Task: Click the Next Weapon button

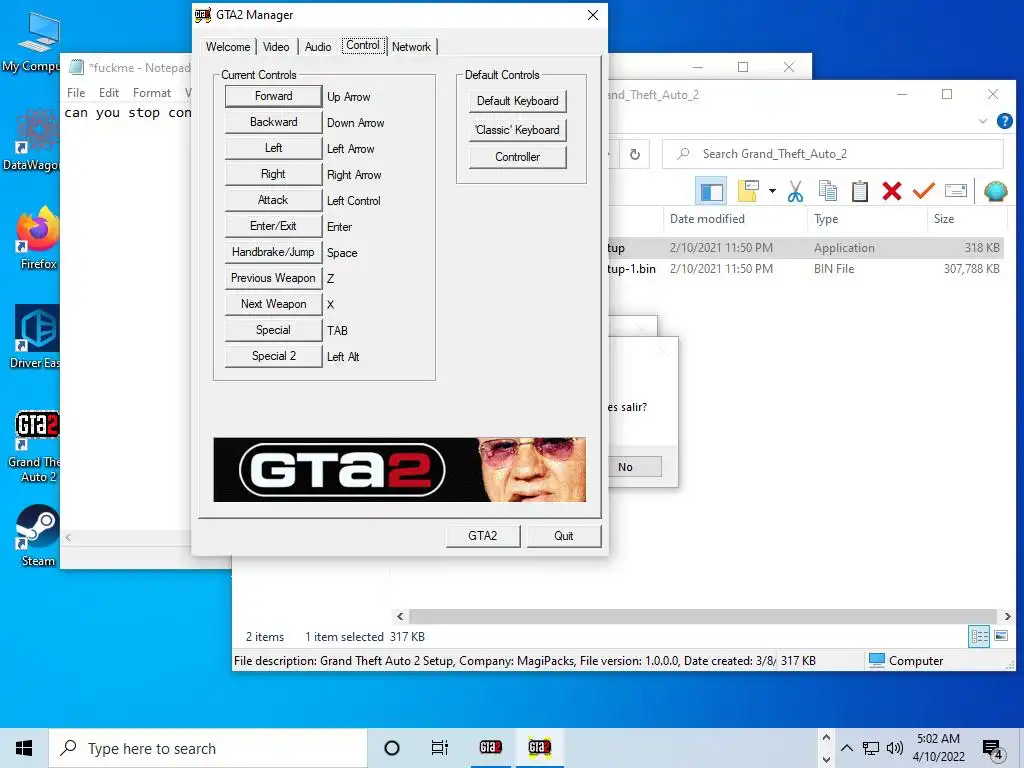Action: pos(274,304)
